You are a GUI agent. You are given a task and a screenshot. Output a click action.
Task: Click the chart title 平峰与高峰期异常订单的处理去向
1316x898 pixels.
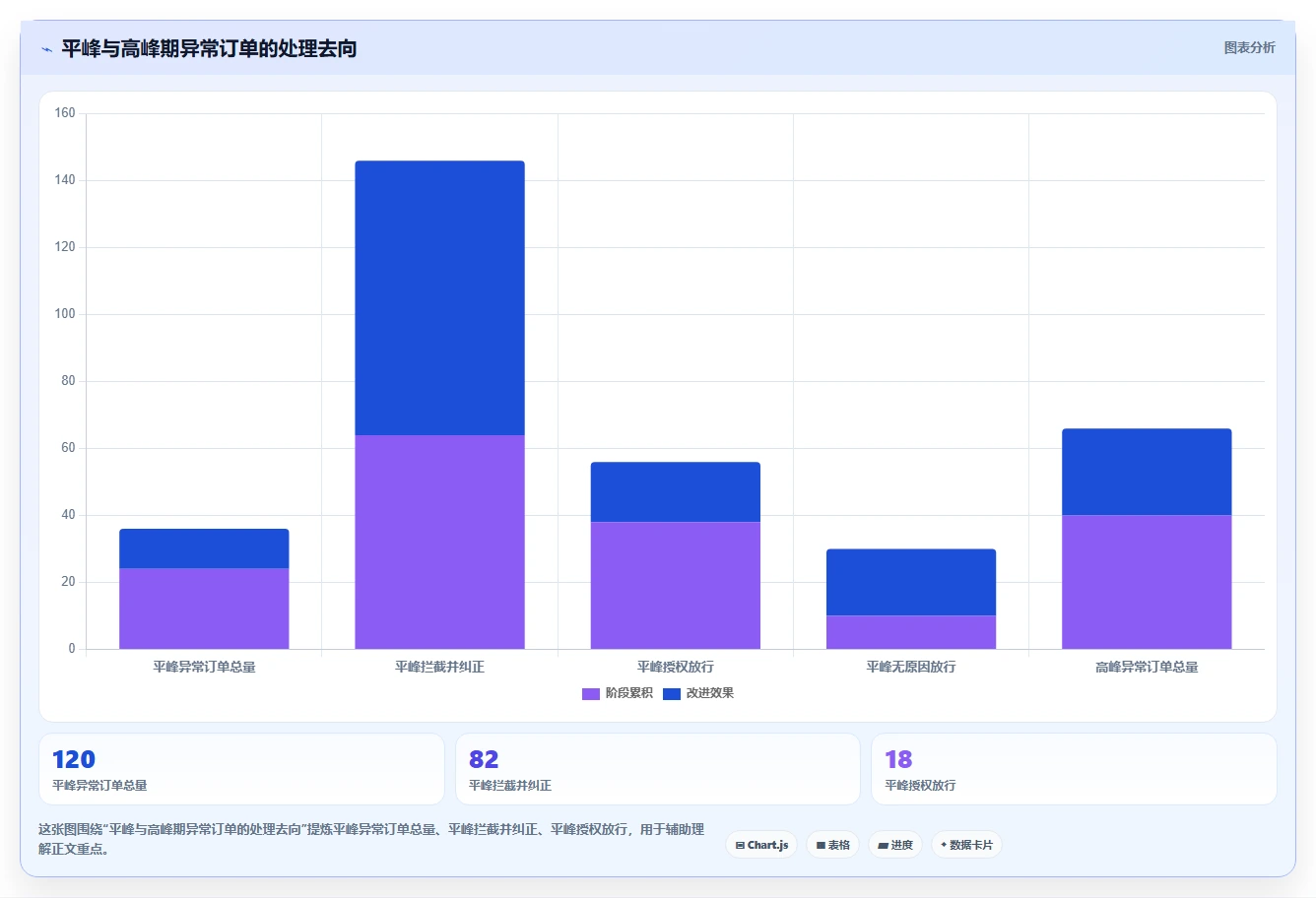(209, 48)
